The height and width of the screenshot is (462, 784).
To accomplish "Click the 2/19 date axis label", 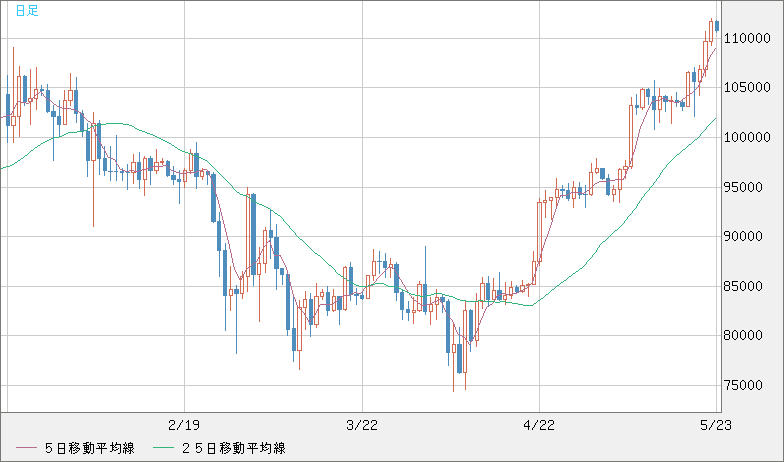I will point(184,426).
